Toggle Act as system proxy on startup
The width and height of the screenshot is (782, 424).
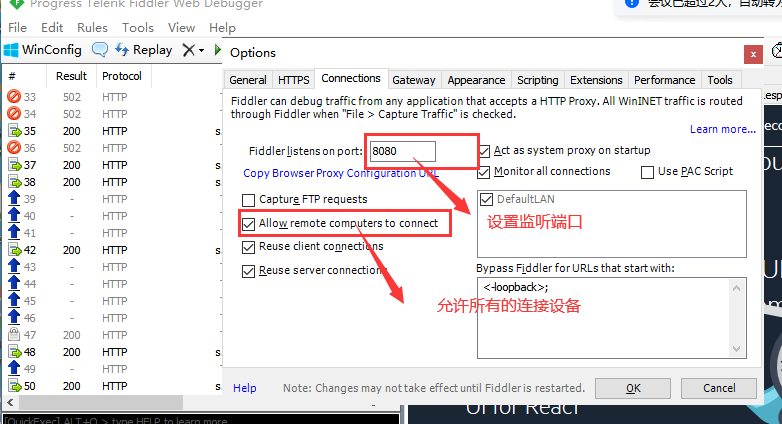pos(484,151)
